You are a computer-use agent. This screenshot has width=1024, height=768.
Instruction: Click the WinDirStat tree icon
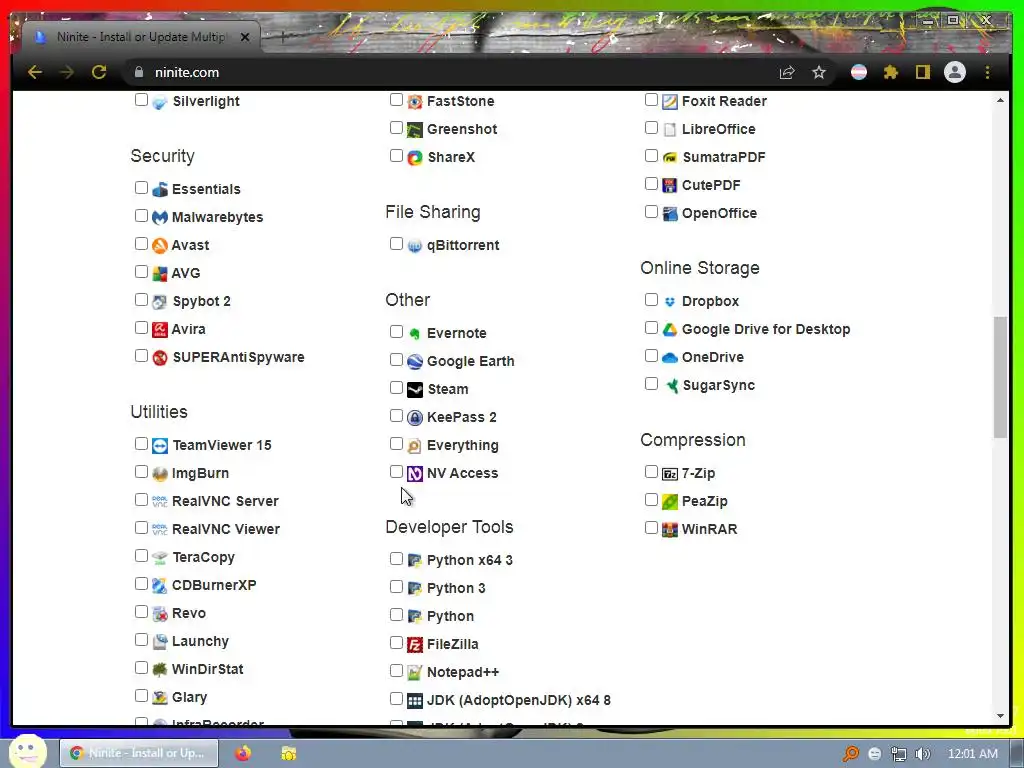[x=160, y=669]
